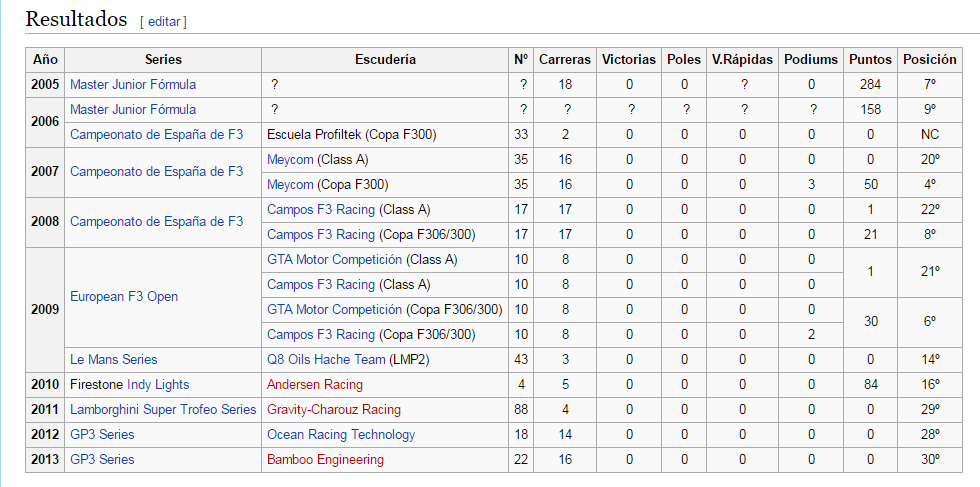This screenshot has width=980, height=487.
Task: Click the 'Escudería' column header
Action: pos(386,59)
